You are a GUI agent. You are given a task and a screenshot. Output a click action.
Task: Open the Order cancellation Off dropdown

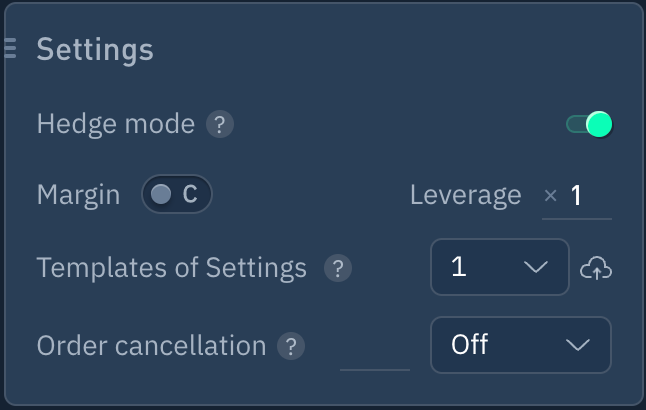tap(520, 345)
